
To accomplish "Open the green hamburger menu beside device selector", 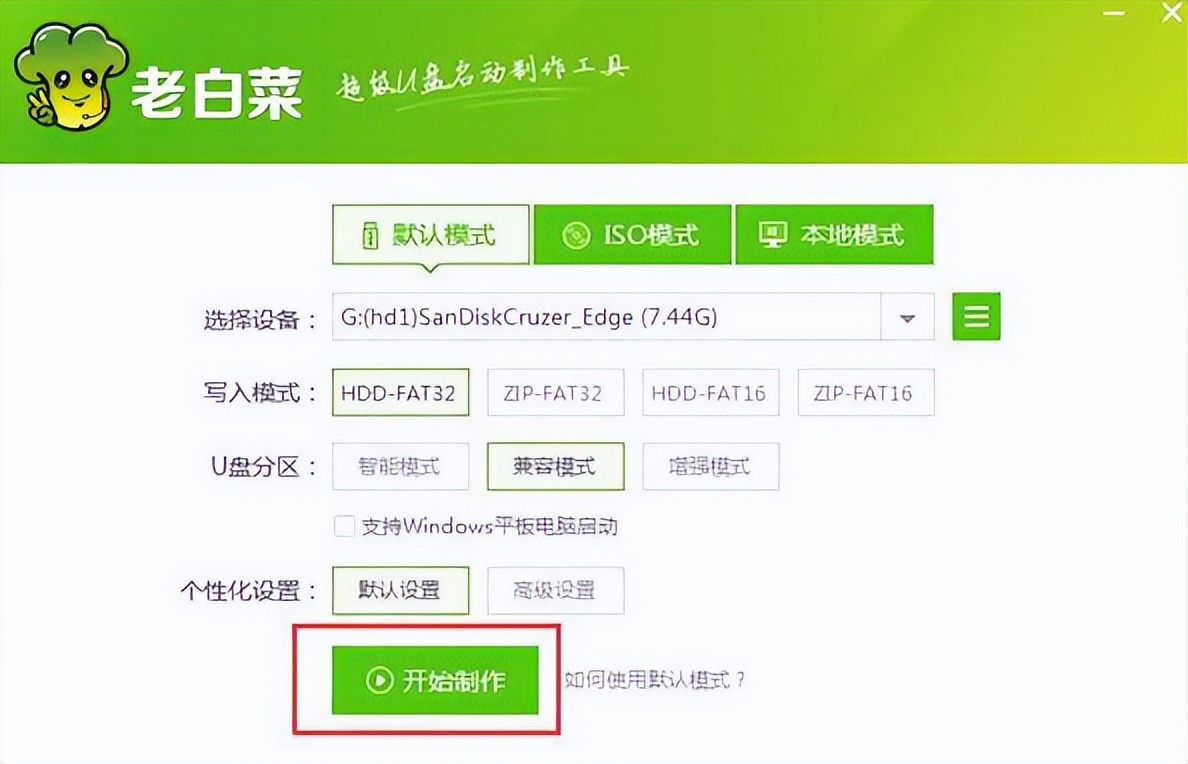I will (x=975, y=316).
